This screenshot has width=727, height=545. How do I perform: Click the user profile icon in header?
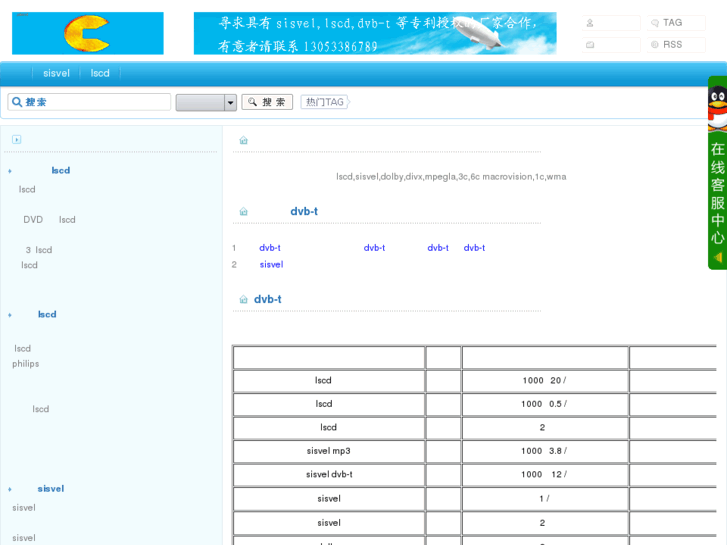coord(590,23)
